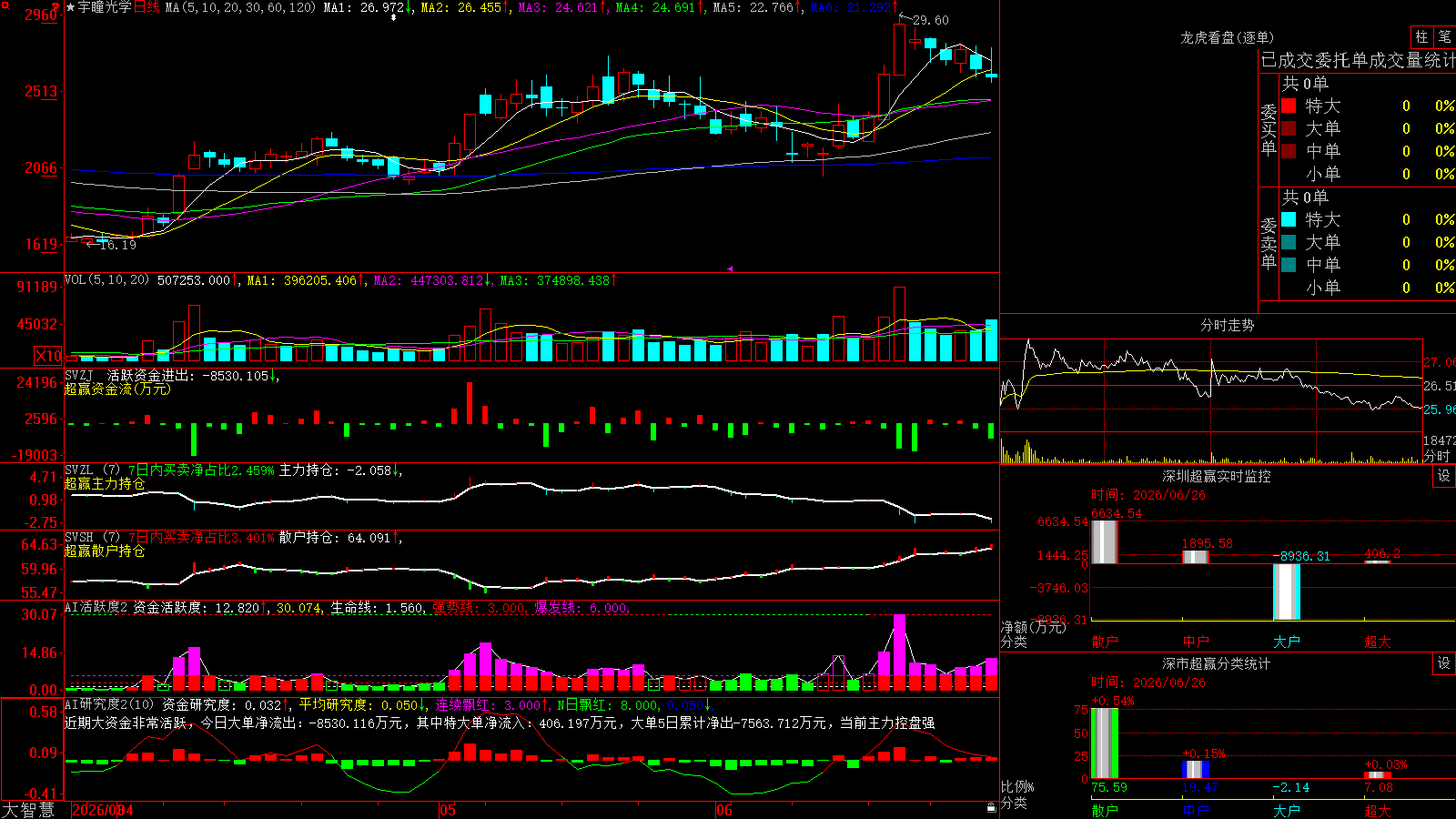Click the 29.60 high price annotation
1456x819 pixels.
930,20
